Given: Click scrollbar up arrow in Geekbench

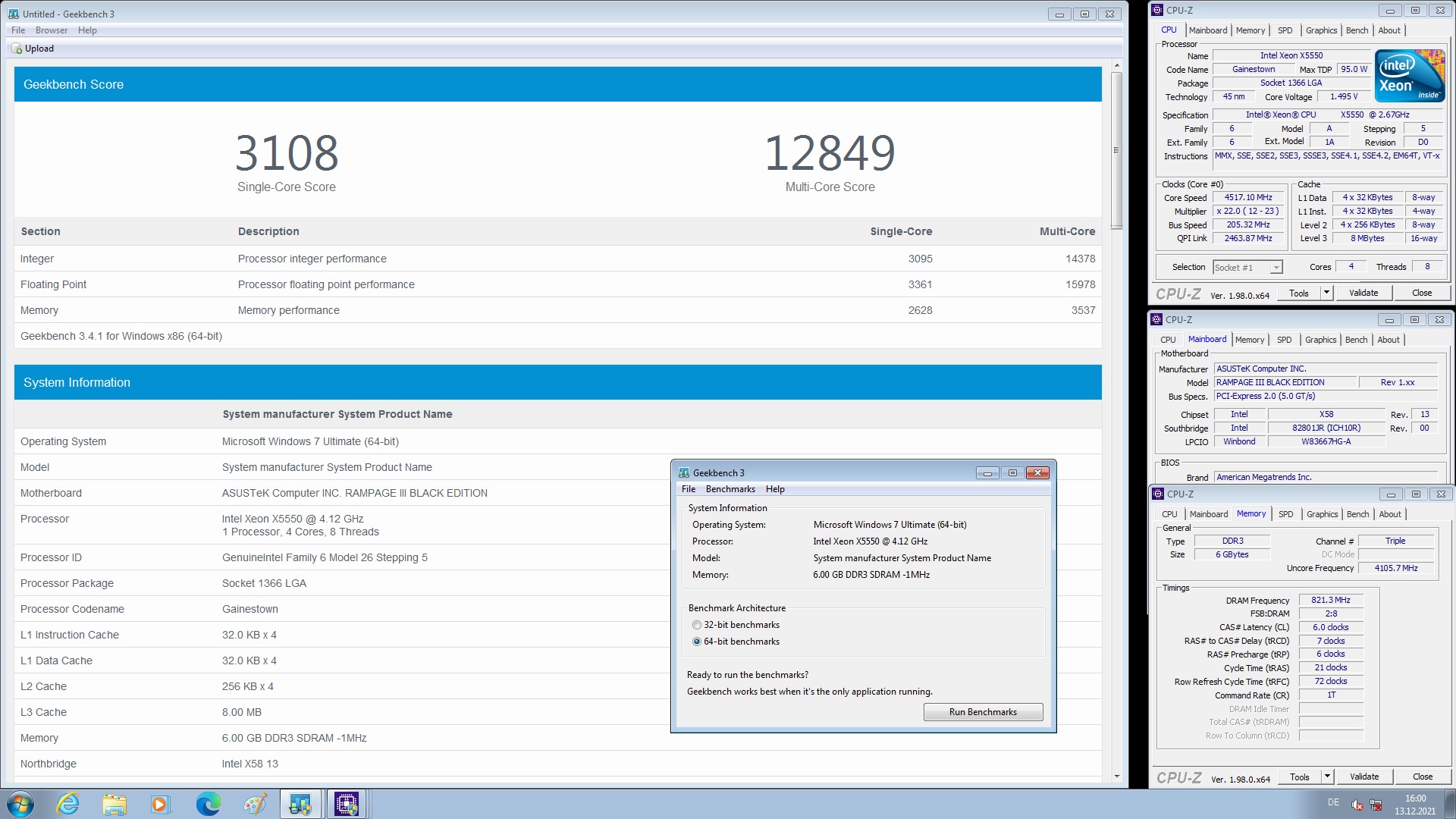Looking at the screenshot, I should click(x=1116, y=66).
